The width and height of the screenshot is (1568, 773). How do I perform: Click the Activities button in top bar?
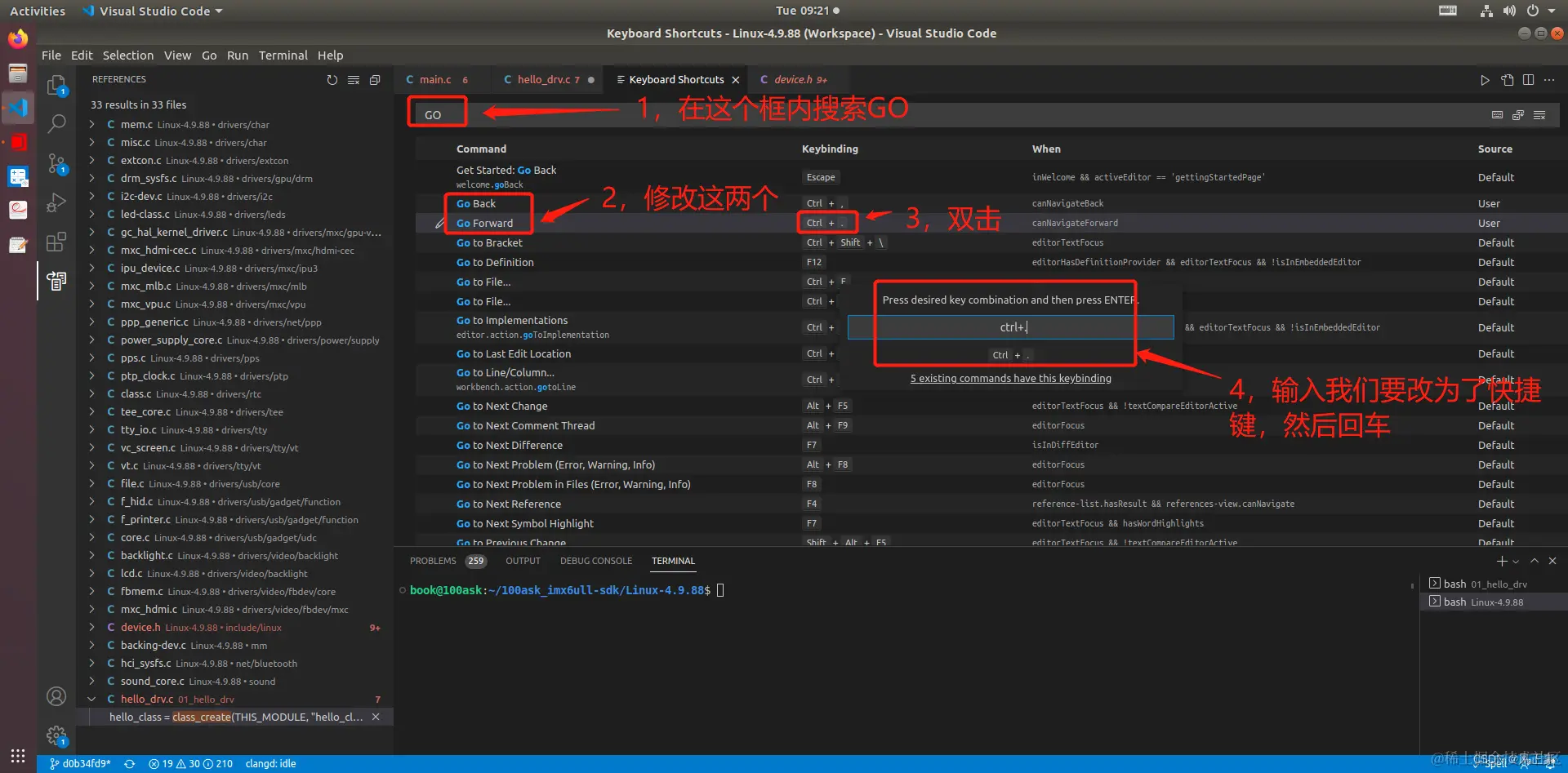click(38, 11)
